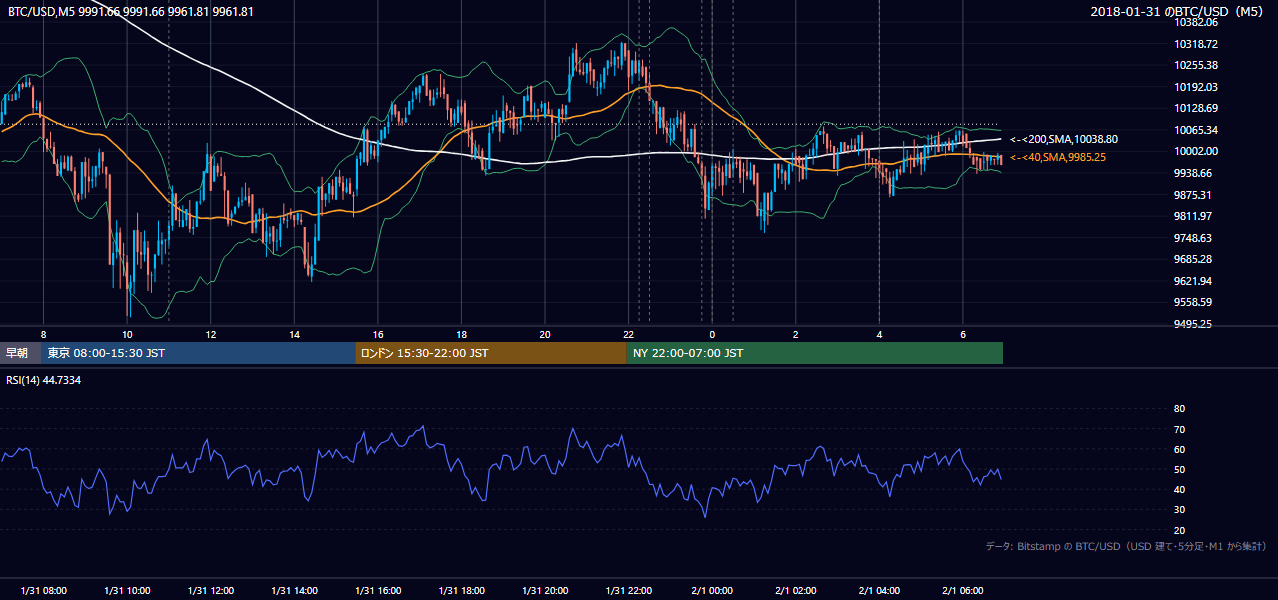
Task: Select the 東京 08:00-15:30 JST session bar
Action: tap(199, 353)
